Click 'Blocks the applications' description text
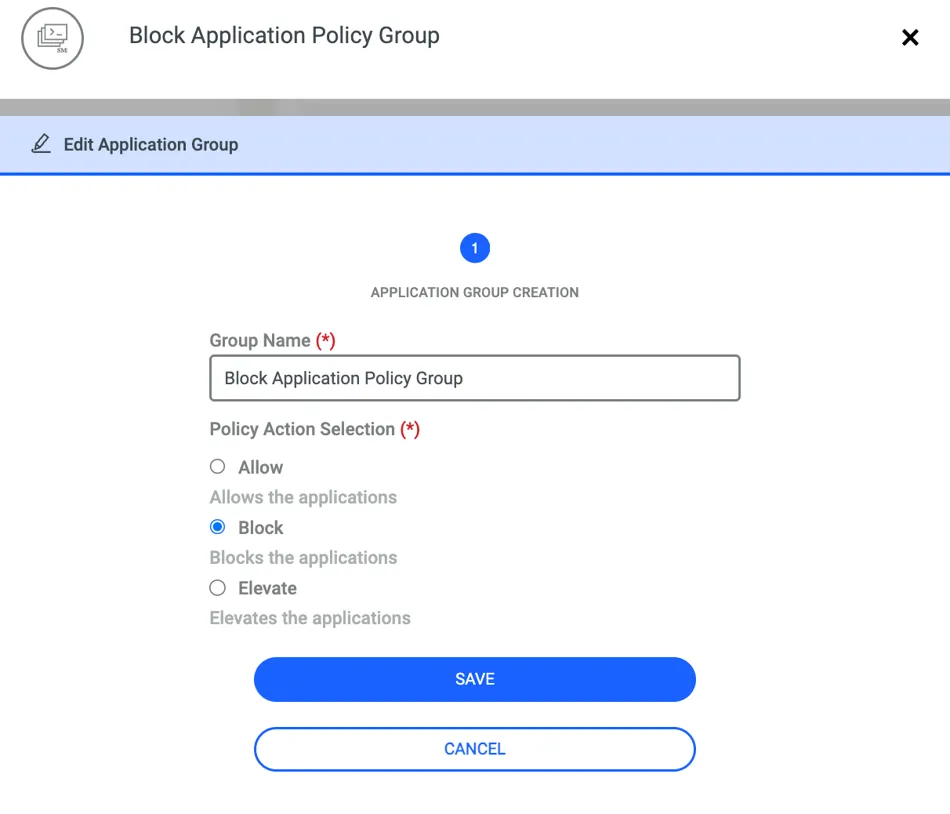Viewport: 950px width, 814px height. point(303,558)
